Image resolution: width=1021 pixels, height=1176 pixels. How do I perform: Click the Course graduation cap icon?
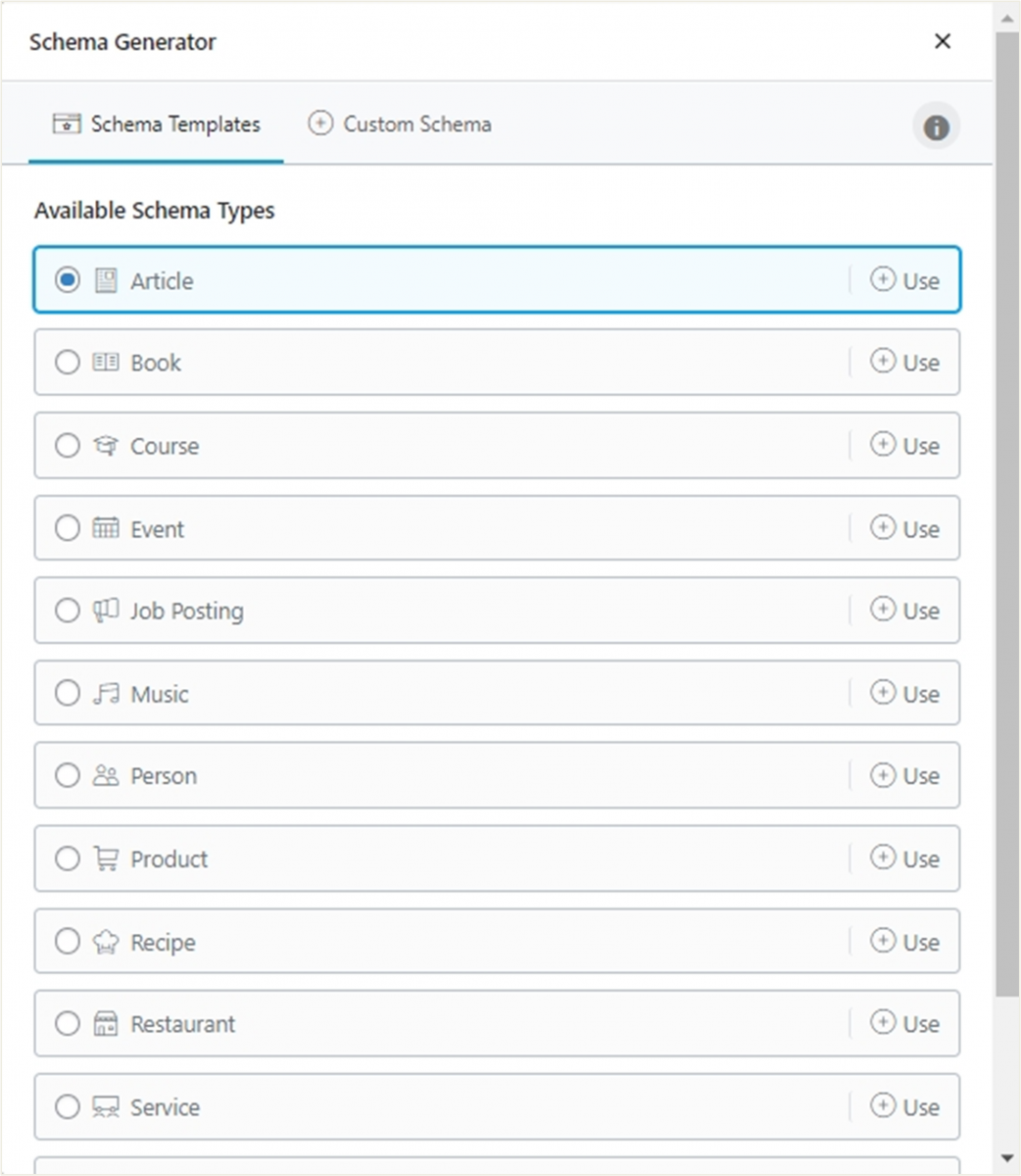106,446
